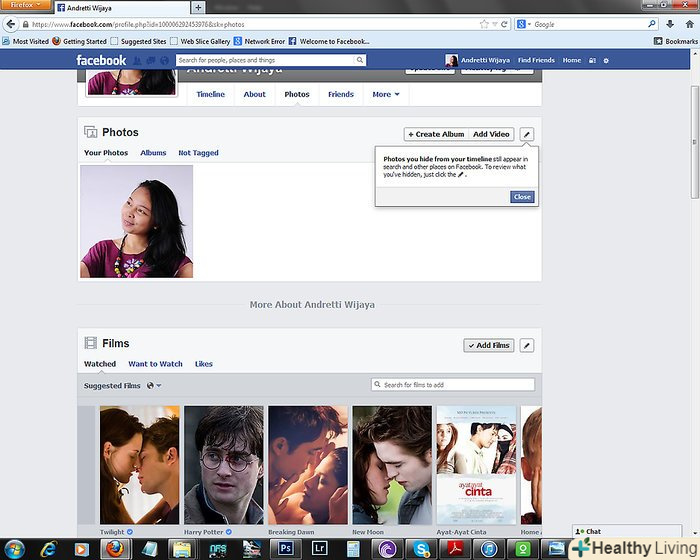
Task: Go to the Firefox home page icon
Action: click(690, 24)
